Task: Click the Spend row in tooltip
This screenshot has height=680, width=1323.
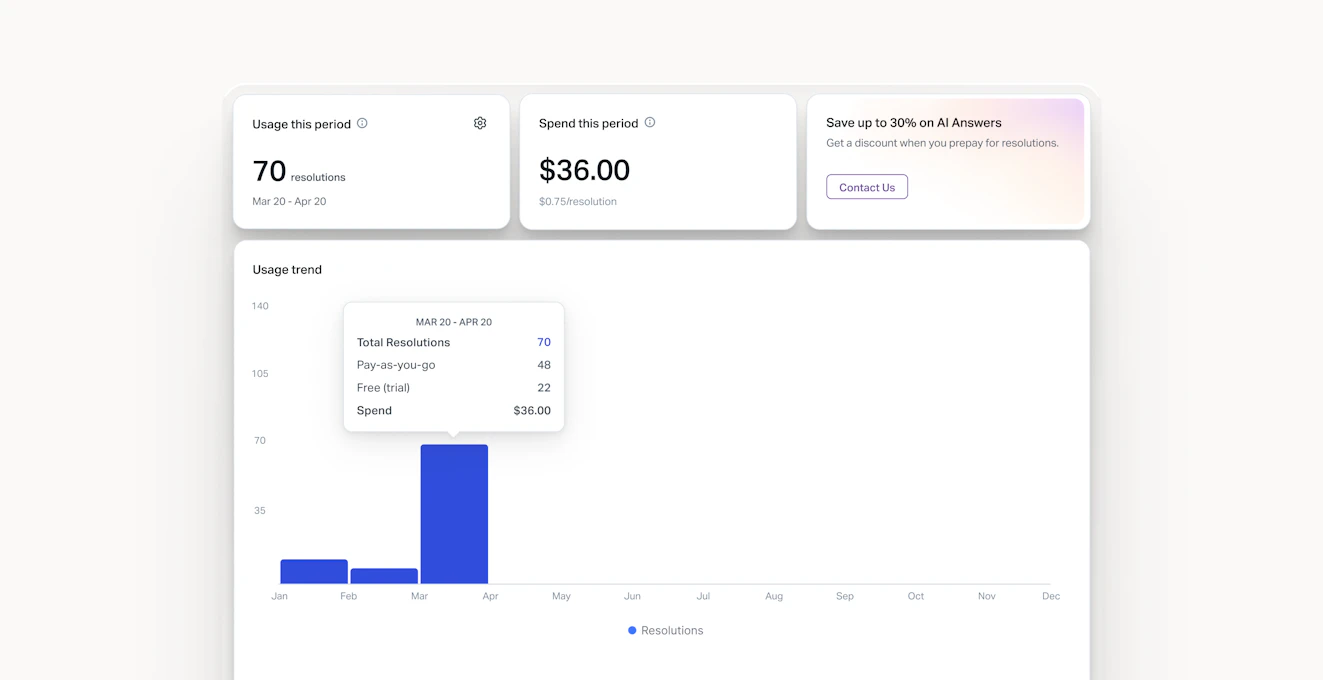Action: click(x=454, y=410)
